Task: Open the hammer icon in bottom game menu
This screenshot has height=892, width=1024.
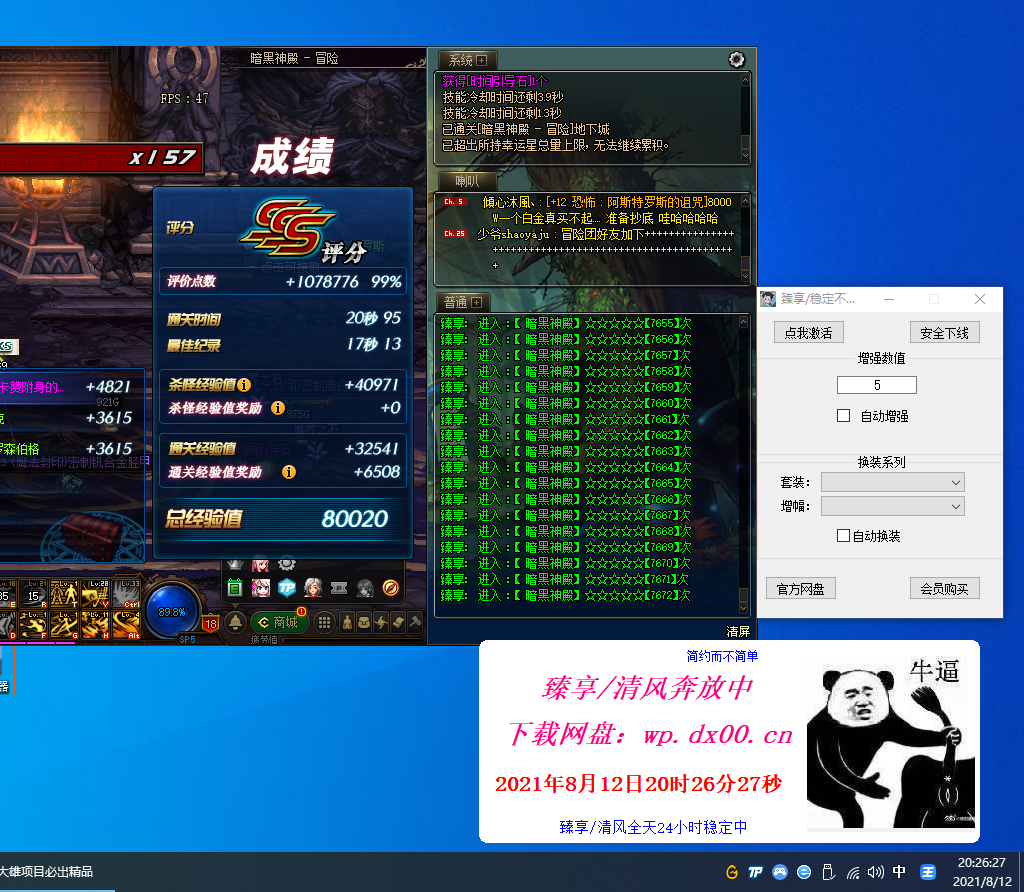Action: pos(415,622)
